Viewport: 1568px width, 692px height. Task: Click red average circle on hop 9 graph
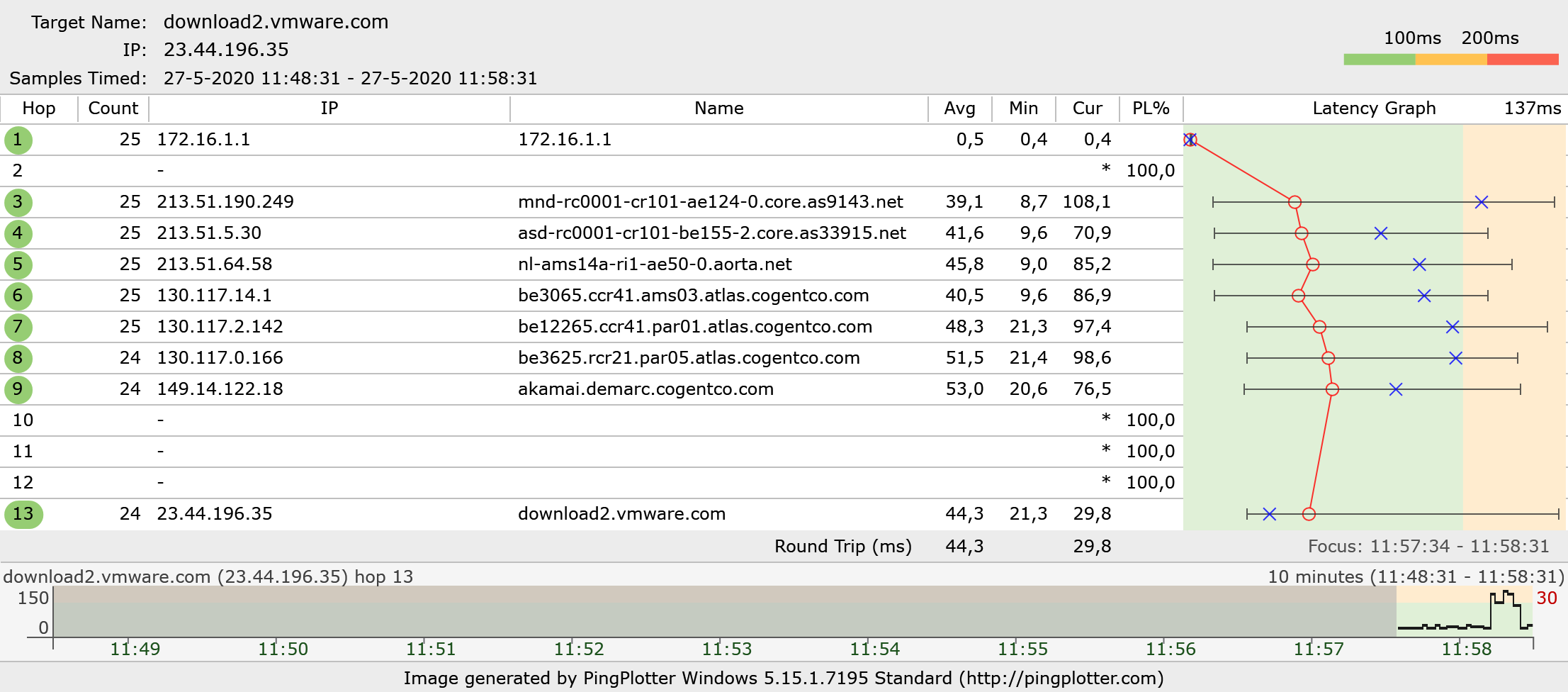click(x=1332, y=389)
